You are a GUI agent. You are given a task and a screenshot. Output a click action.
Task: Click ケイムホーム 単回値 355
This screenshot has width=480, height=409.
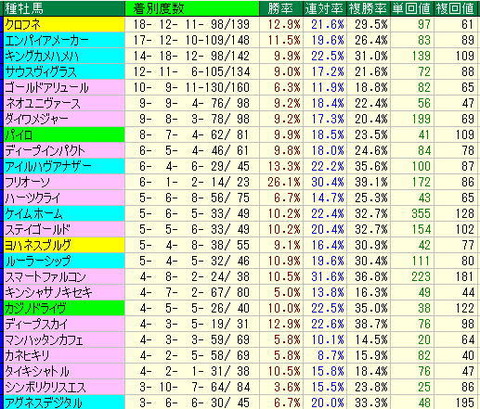point(421,214)
